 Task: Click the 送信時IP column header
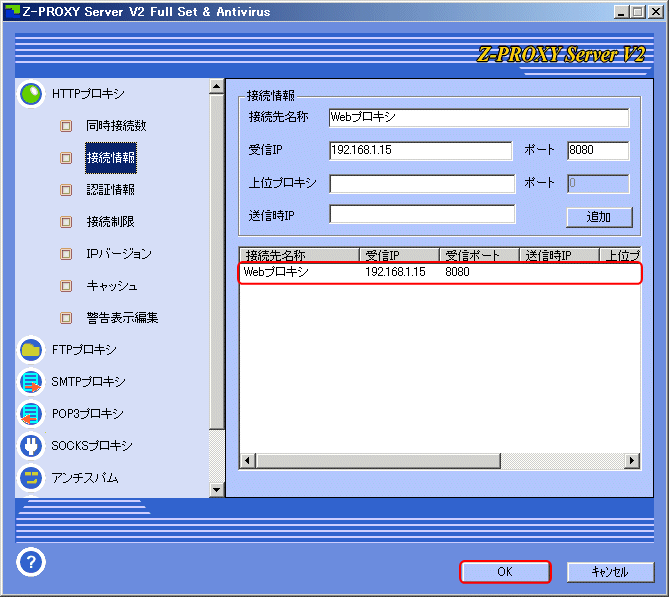559,255
